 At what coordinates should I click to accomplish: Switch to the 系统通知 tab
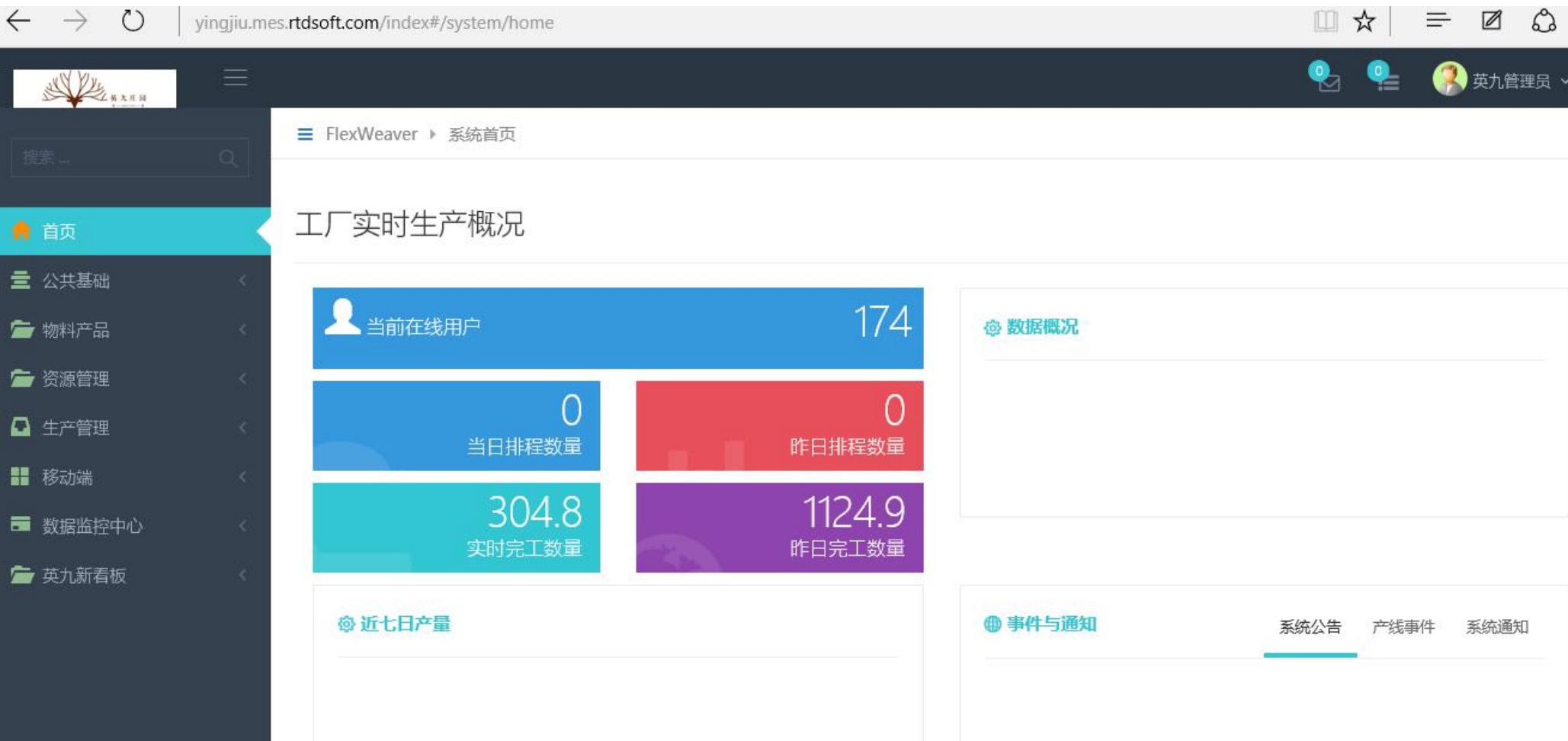(1496, 627)
